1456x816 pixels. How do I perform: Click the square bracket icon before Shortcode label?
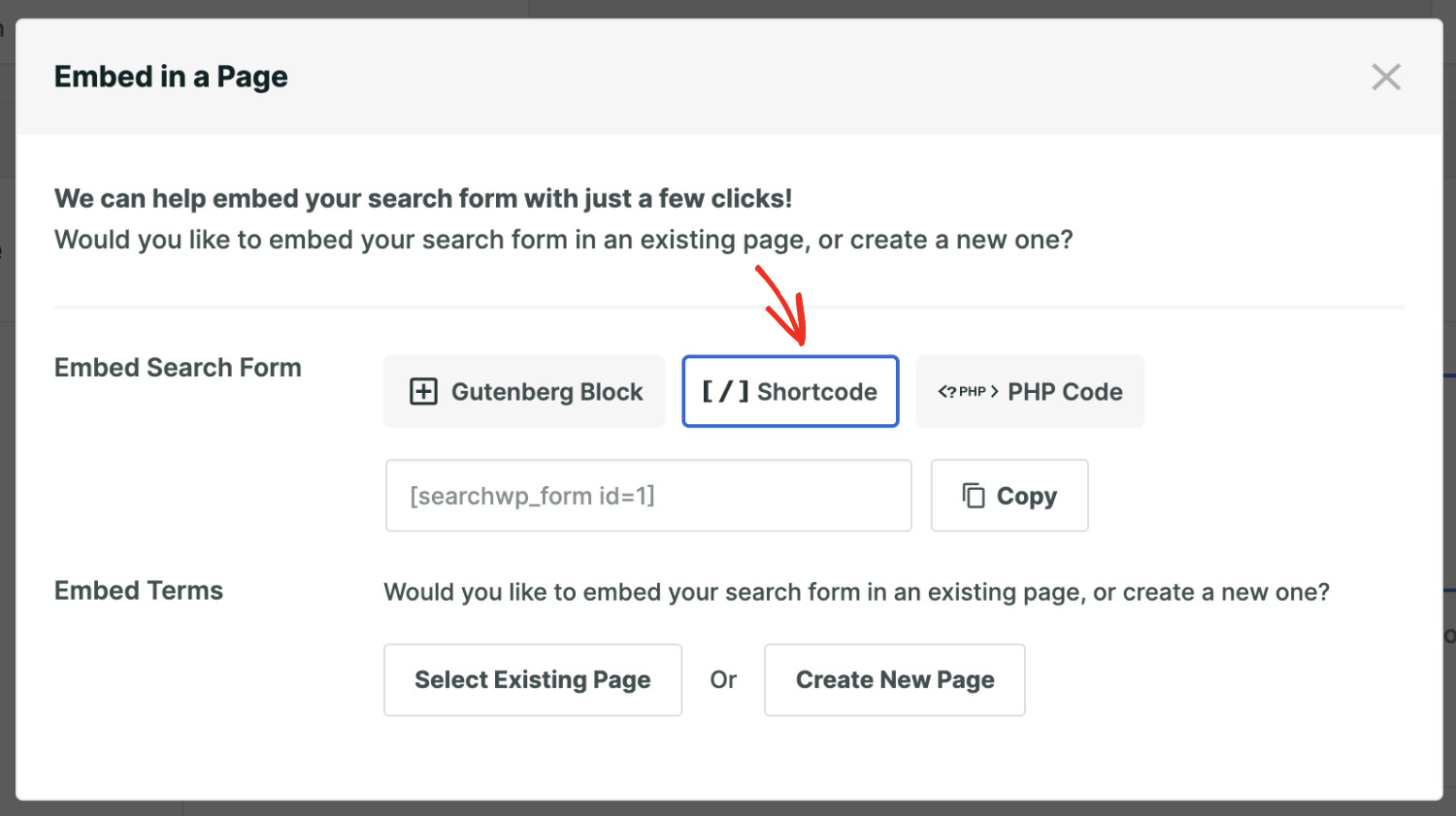pyautogui.click(x=724, y=391)
